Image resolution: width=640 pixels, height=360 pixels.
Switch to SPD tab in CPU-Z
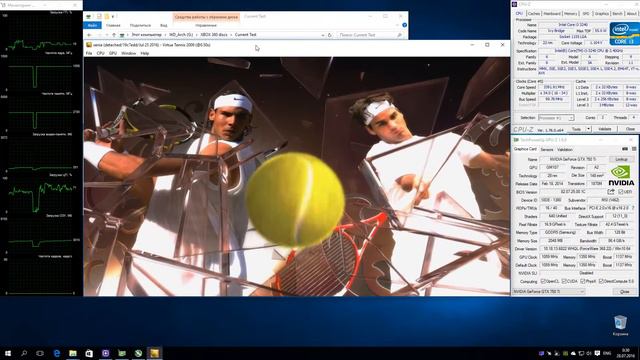click(586, 13)
